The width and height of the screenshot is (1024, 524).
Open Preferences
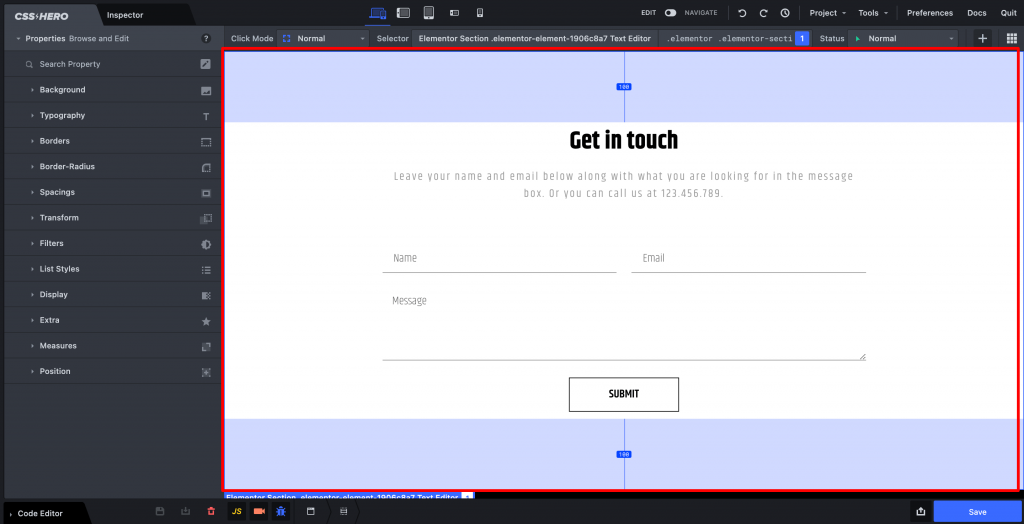(930, 13)
